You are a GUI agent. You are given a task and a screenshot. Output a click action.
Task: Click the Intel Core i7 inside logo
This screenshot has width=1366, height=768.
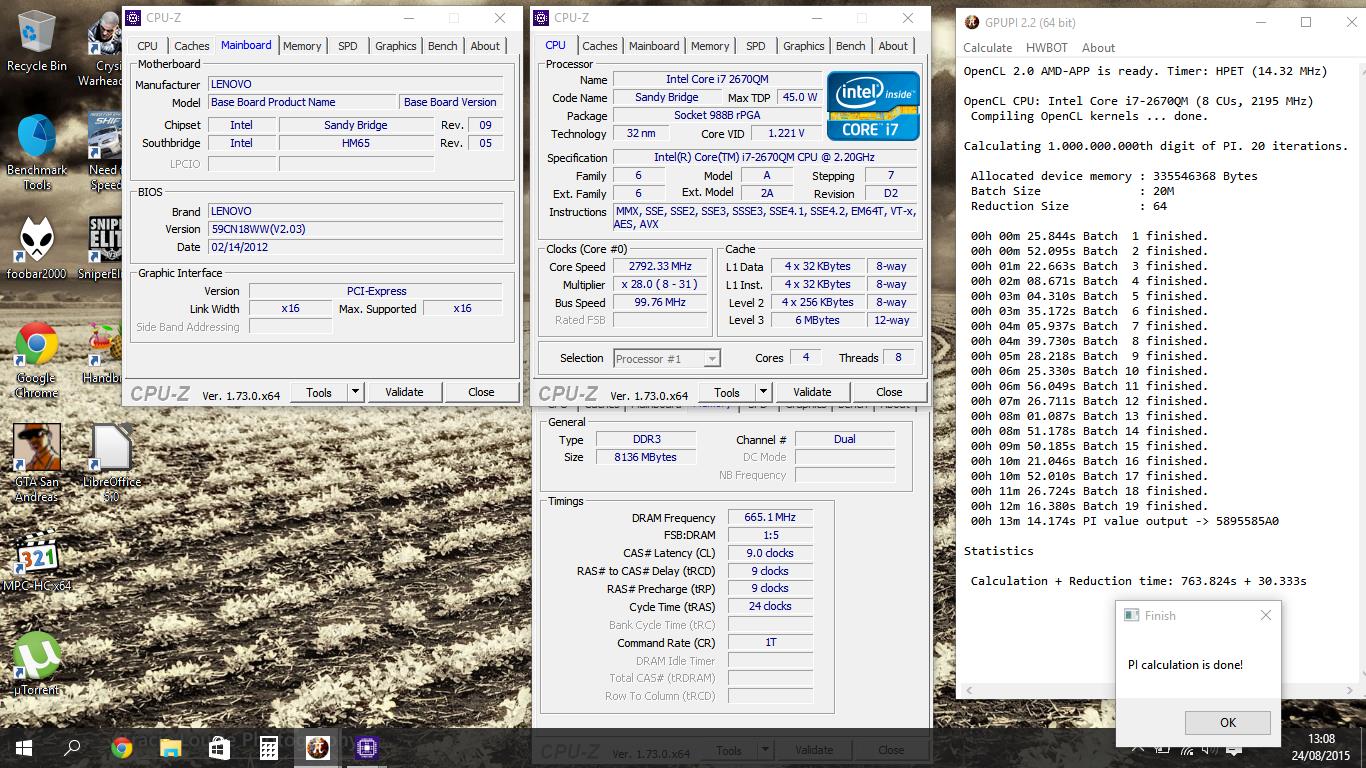873,104
